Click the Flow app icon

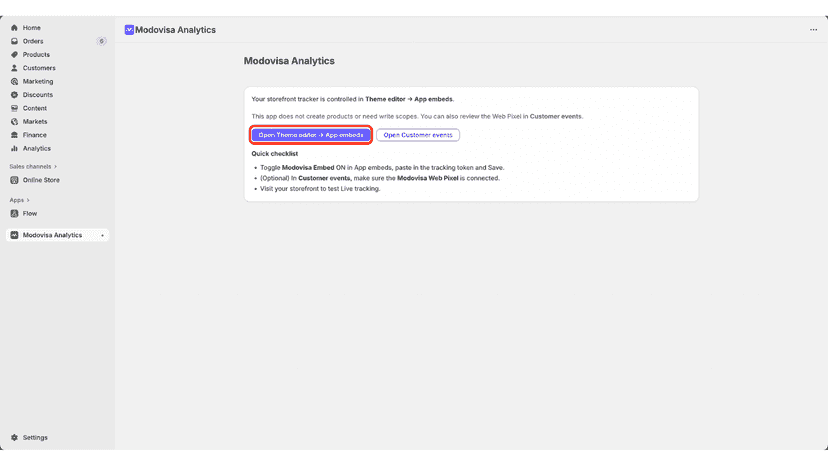click(14, 213)
